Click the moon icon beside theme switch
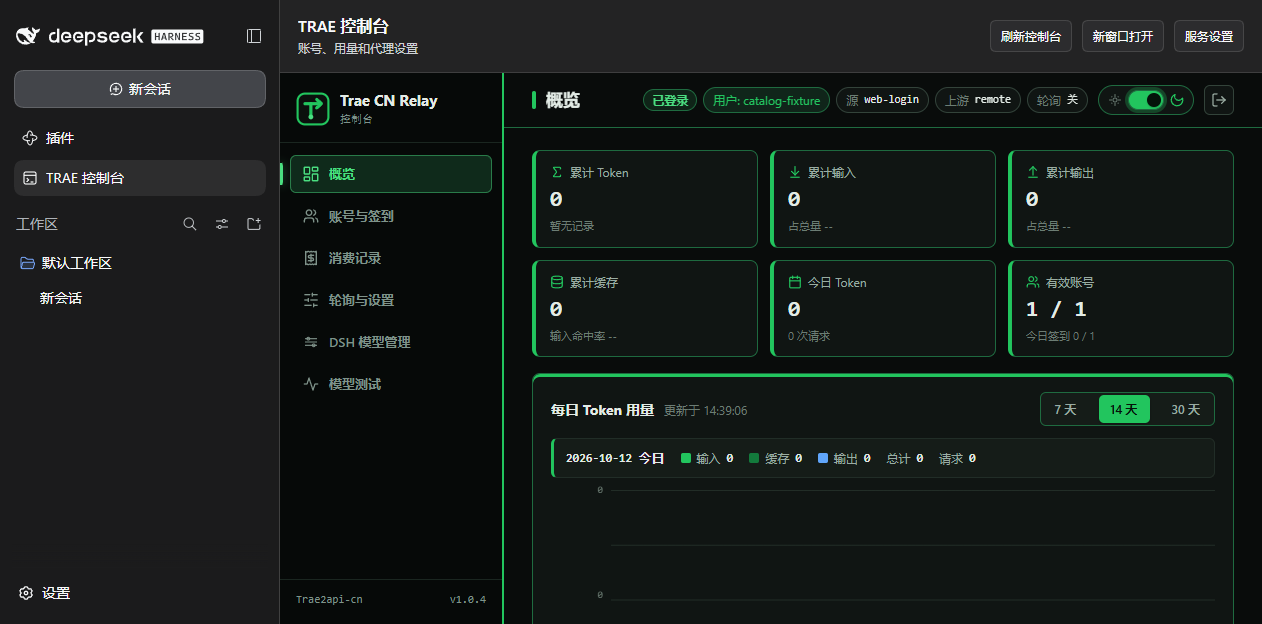 (x=1177, y=100)
